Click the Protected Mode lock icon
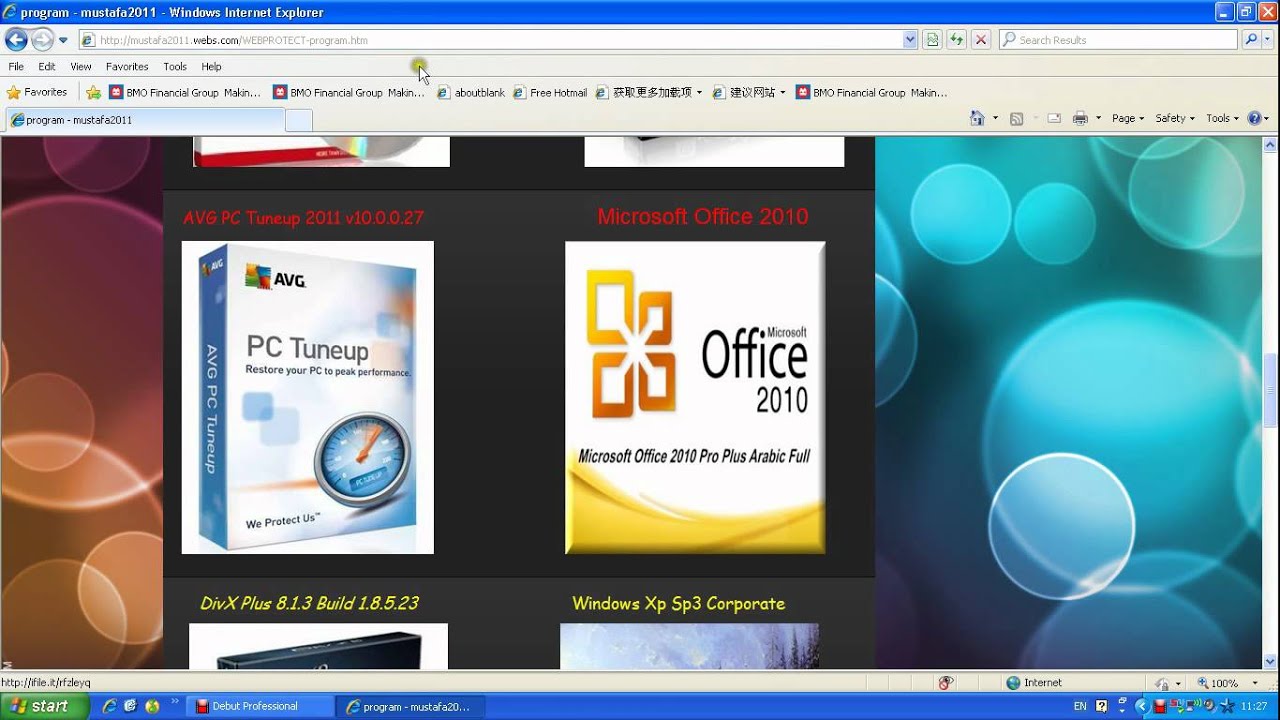Screen dimensions: 1280x720 (x=1162, y=683)
